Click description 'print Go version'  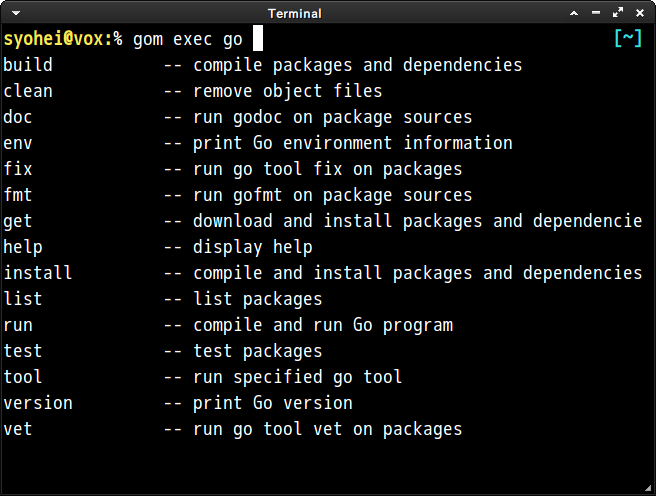[x=273, y=403]
